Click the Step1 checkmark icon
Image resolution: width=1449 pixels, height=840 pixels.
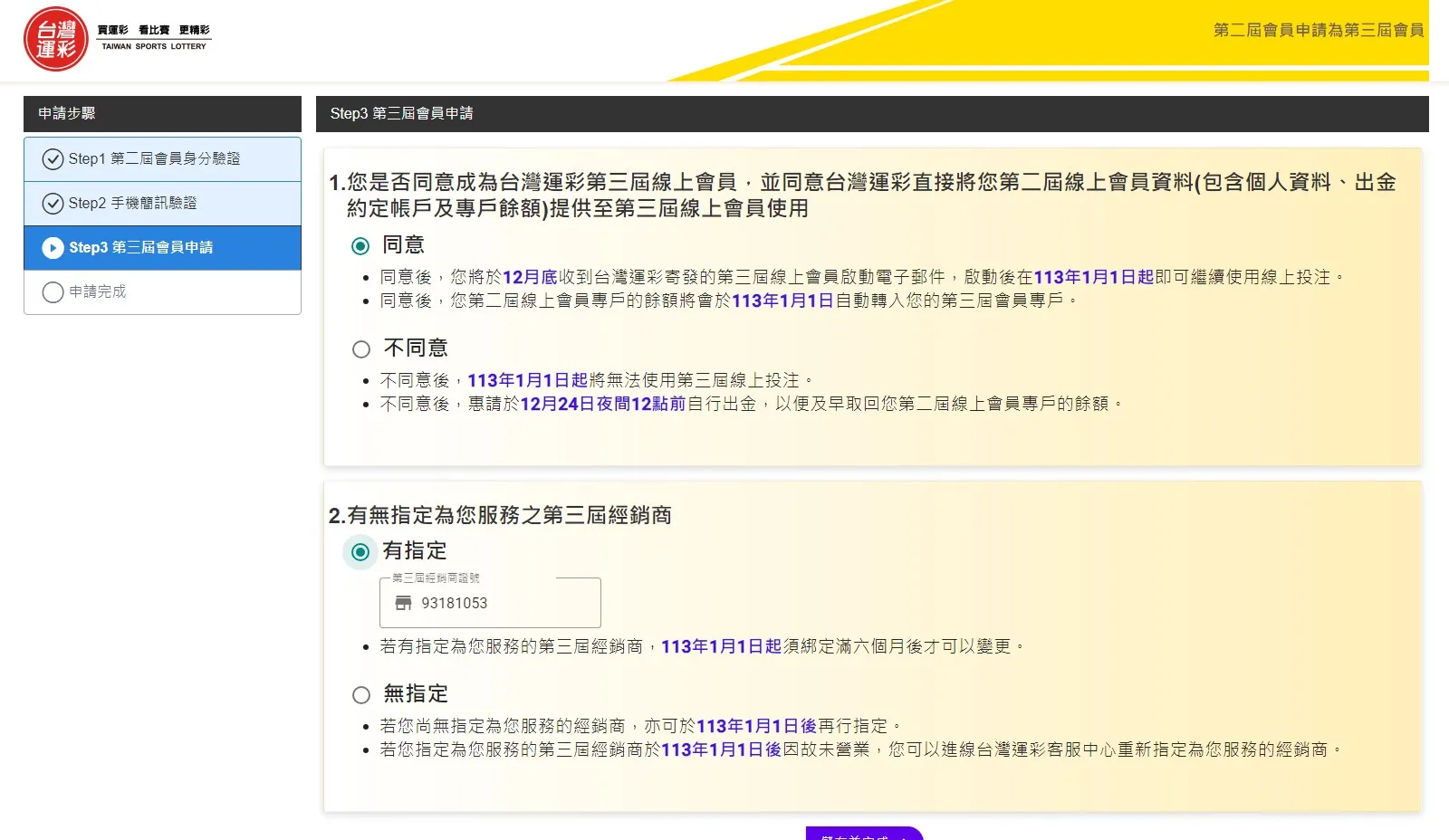(53, 159)
